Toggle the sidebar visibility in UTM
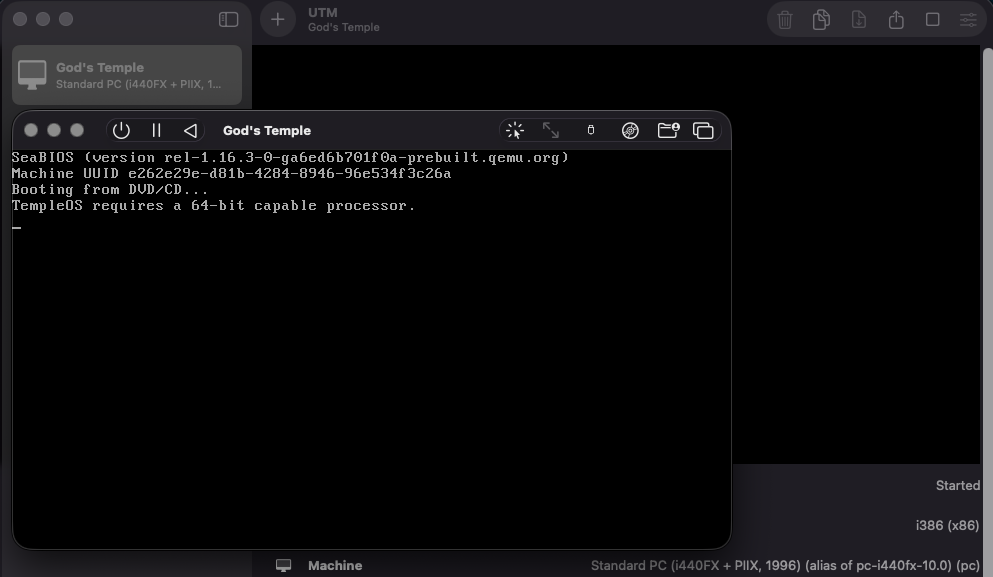Viewport: 993px width, 577px height. click(x=228, y=19)
